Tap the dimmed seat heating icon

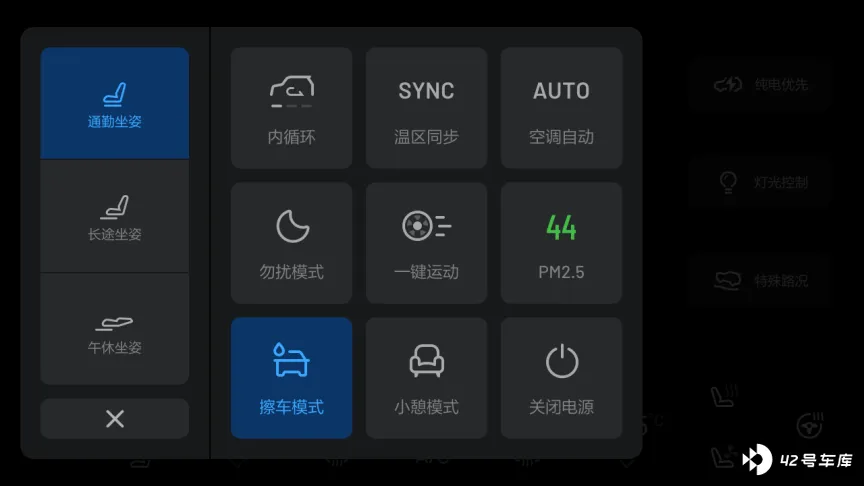tap(723, 396)
